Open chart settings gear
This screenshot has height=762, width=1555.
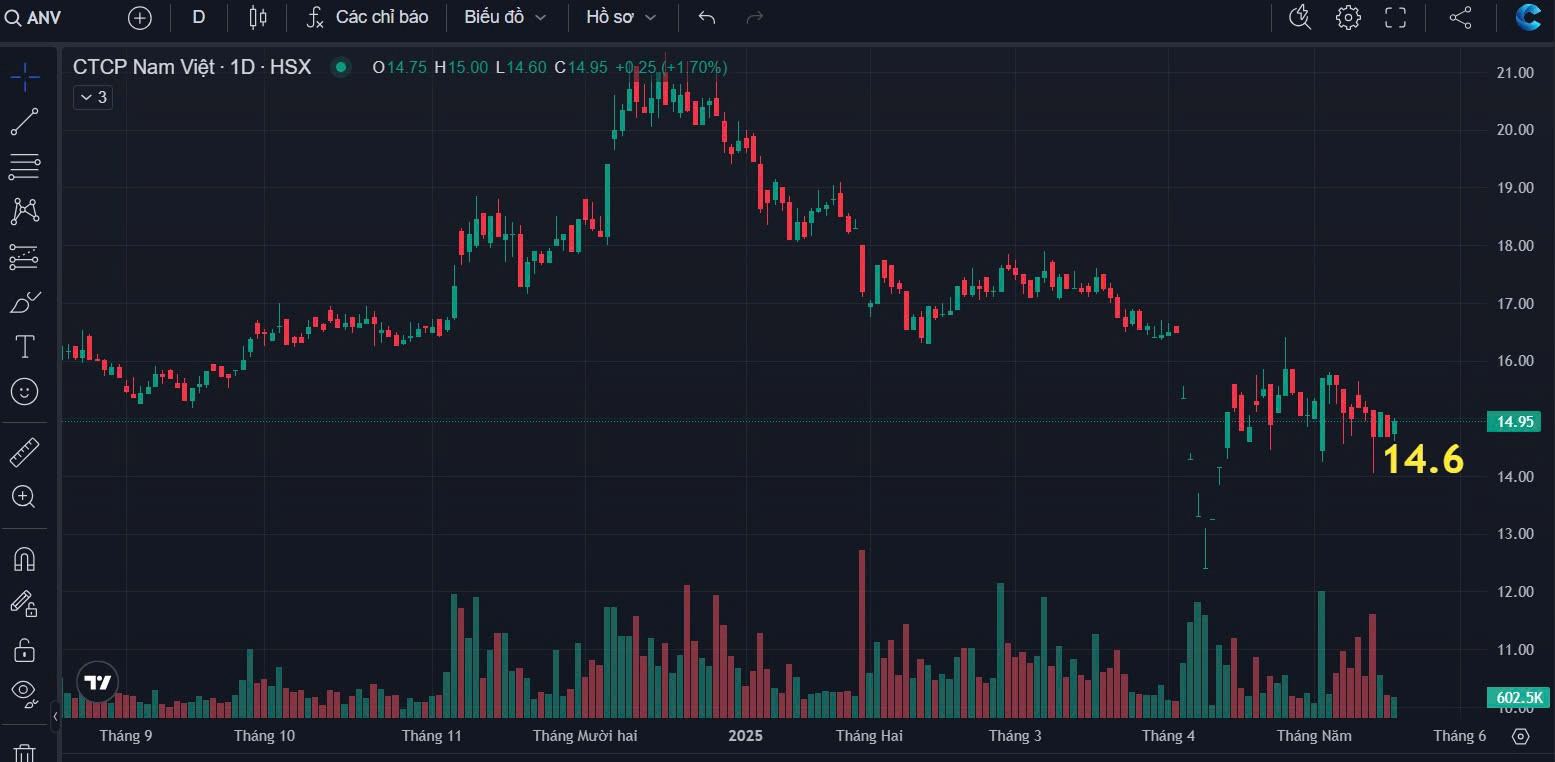tap(1348, 17)
